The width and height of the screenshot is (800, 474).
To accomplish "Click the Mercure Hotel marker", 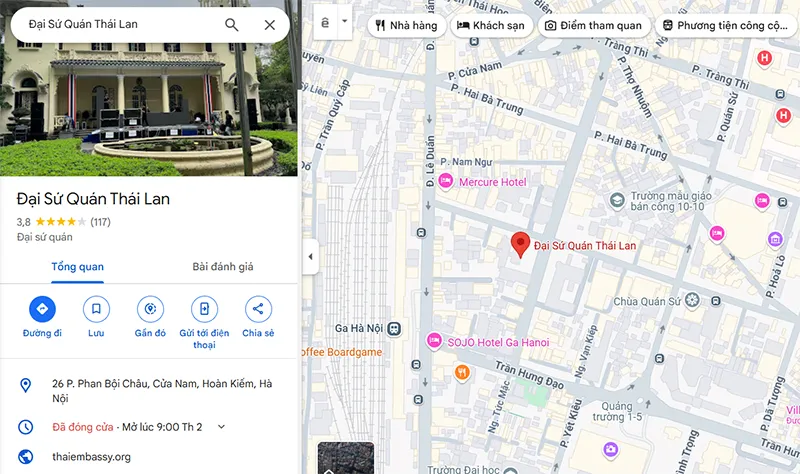I will coord(445,182).
